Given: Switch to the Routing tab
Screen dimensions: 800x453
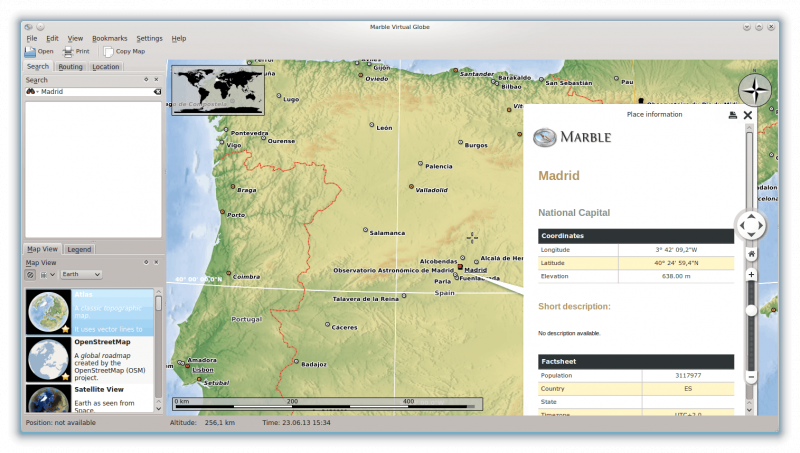Looking at the screenshot, I should pos(70,67).
